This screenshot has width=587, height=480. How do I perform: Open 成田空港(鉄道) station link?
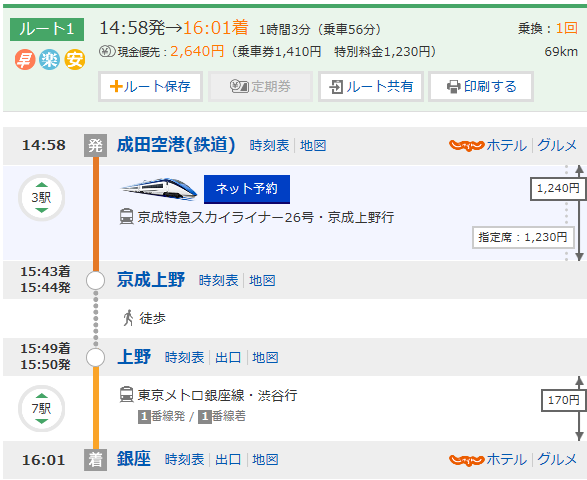pos(176,145)
